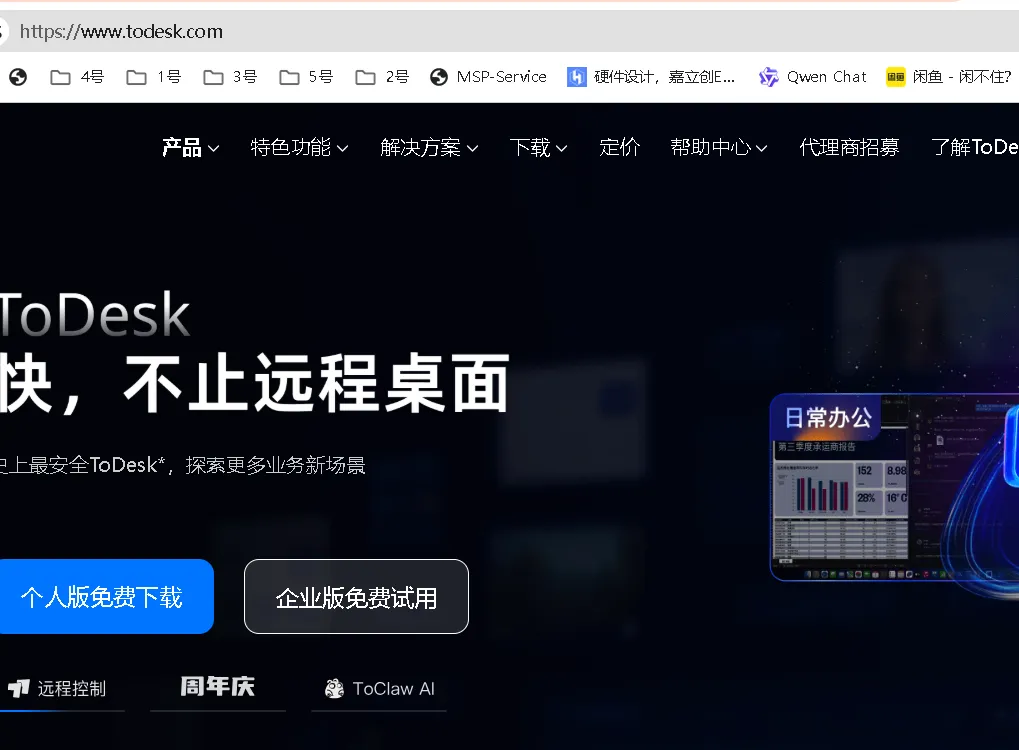Screen dimensions: 1019x750
Task: Select the 周年庆 tab
Action: coord(218,688)
